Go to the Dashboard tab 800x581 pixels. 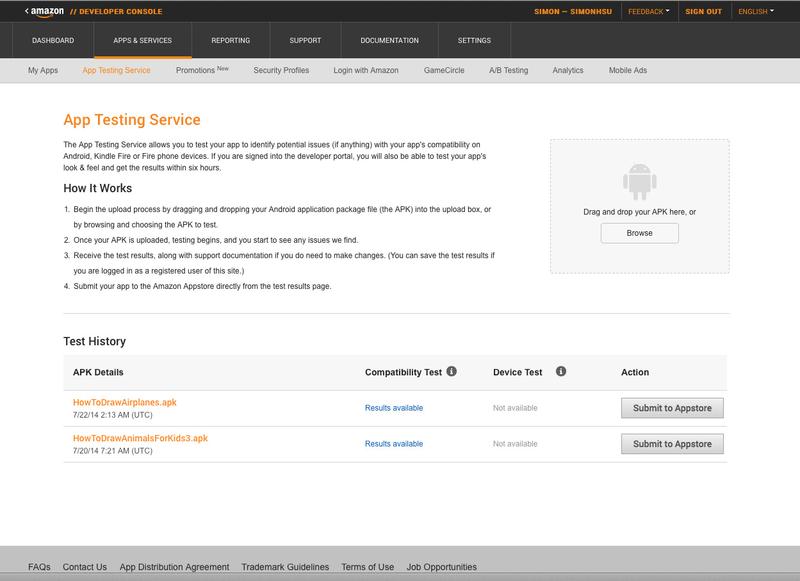click(x=53, y=40)
